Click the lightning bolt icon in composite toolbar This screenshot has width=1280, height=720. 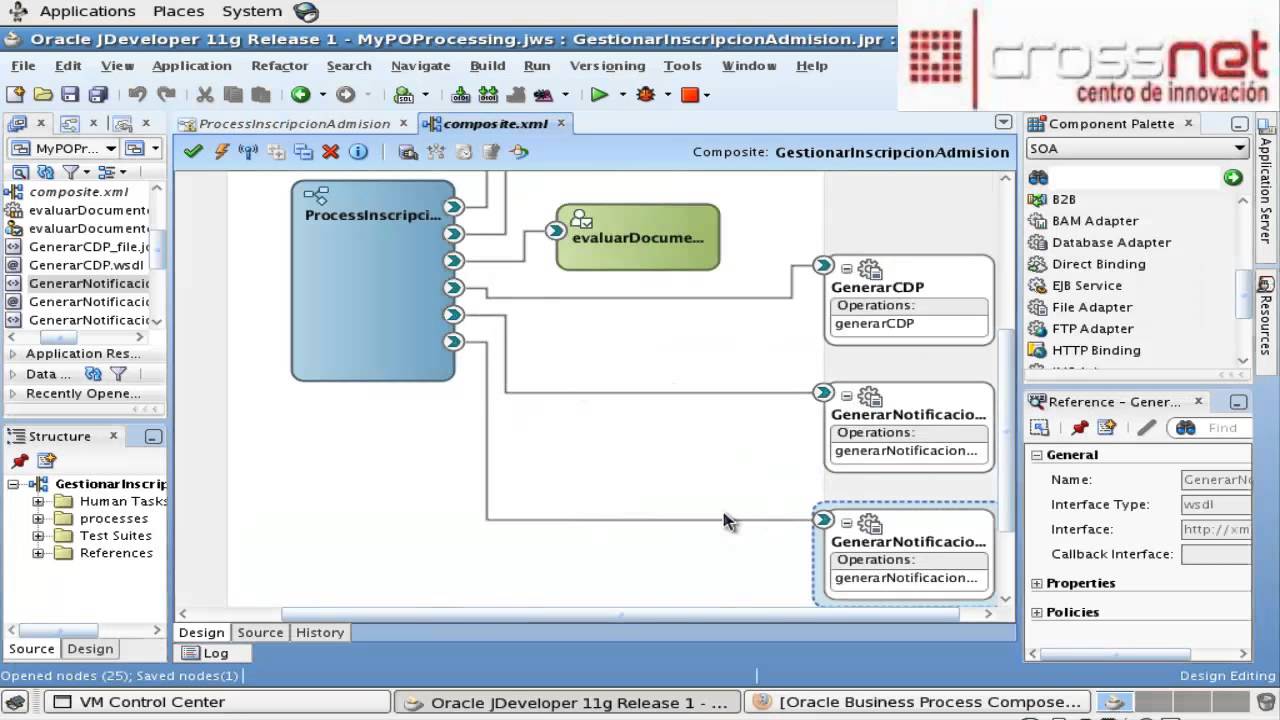pyautogui.click(x=222, y=152)
